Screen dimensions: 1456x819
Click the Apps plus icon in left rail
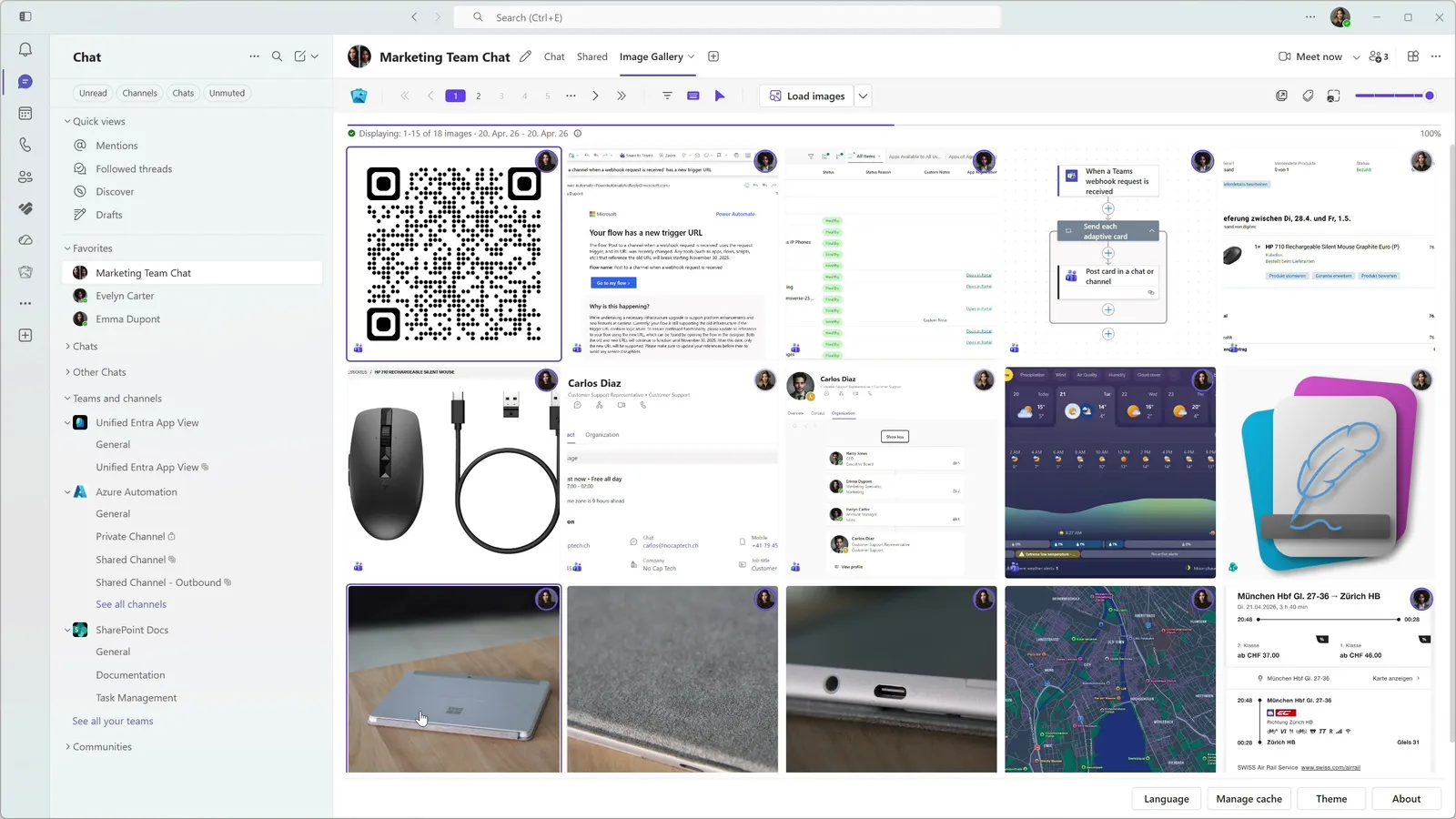pyautogui.click(x=25, y=336)
